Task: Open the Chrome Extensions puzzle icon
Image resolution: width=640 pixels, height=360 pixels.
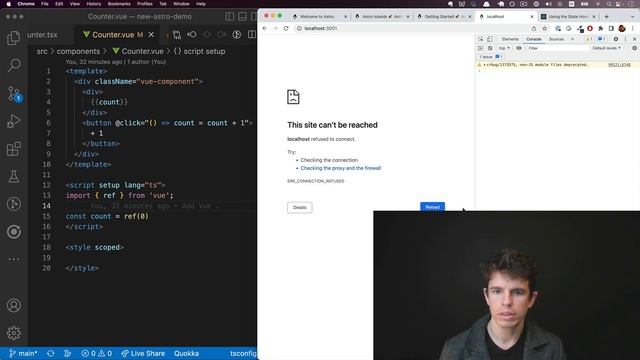Action: (600, 28)
